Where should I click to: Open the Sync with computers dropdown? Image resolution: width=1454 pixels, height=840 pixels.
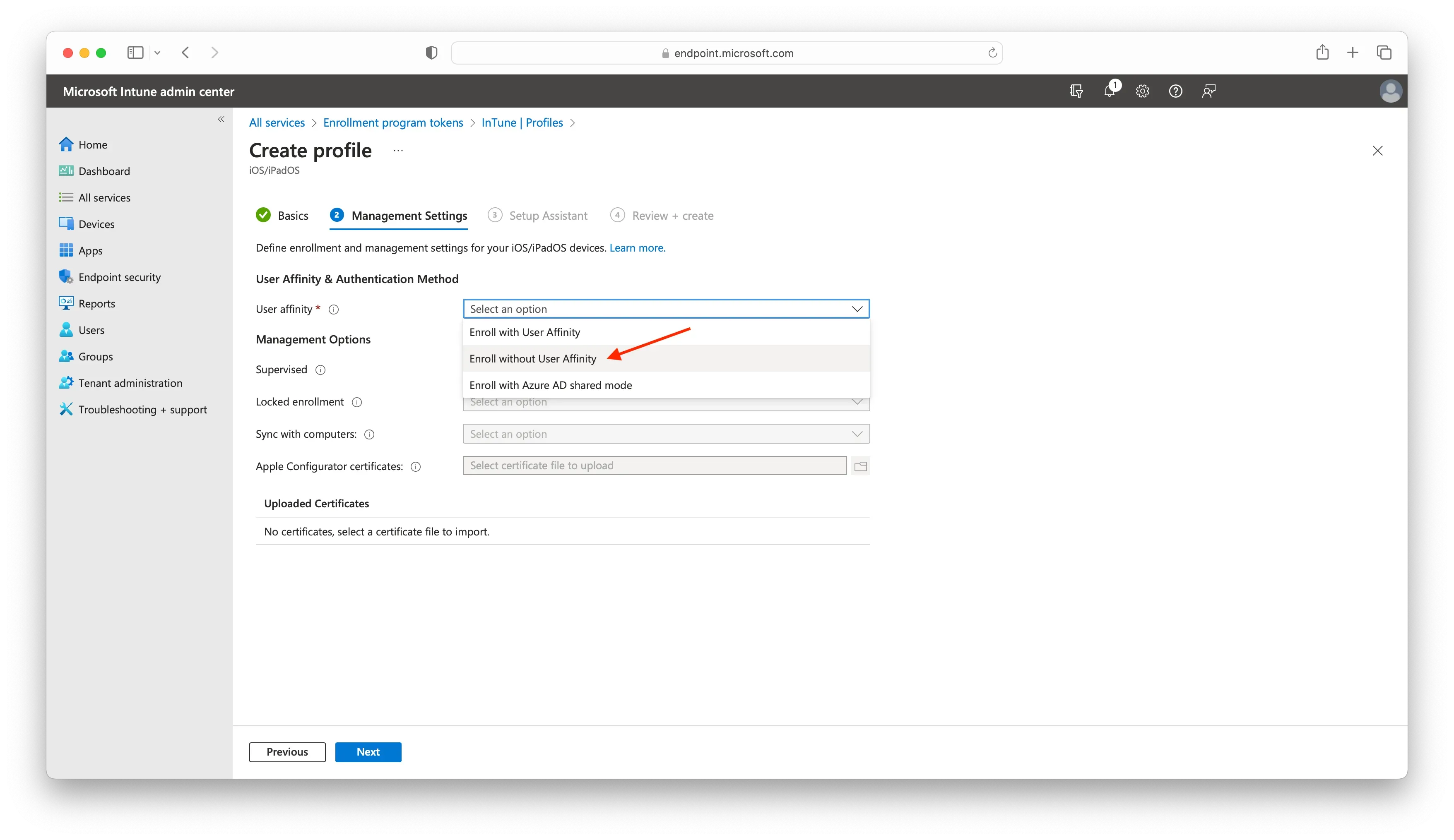(666, 434)
